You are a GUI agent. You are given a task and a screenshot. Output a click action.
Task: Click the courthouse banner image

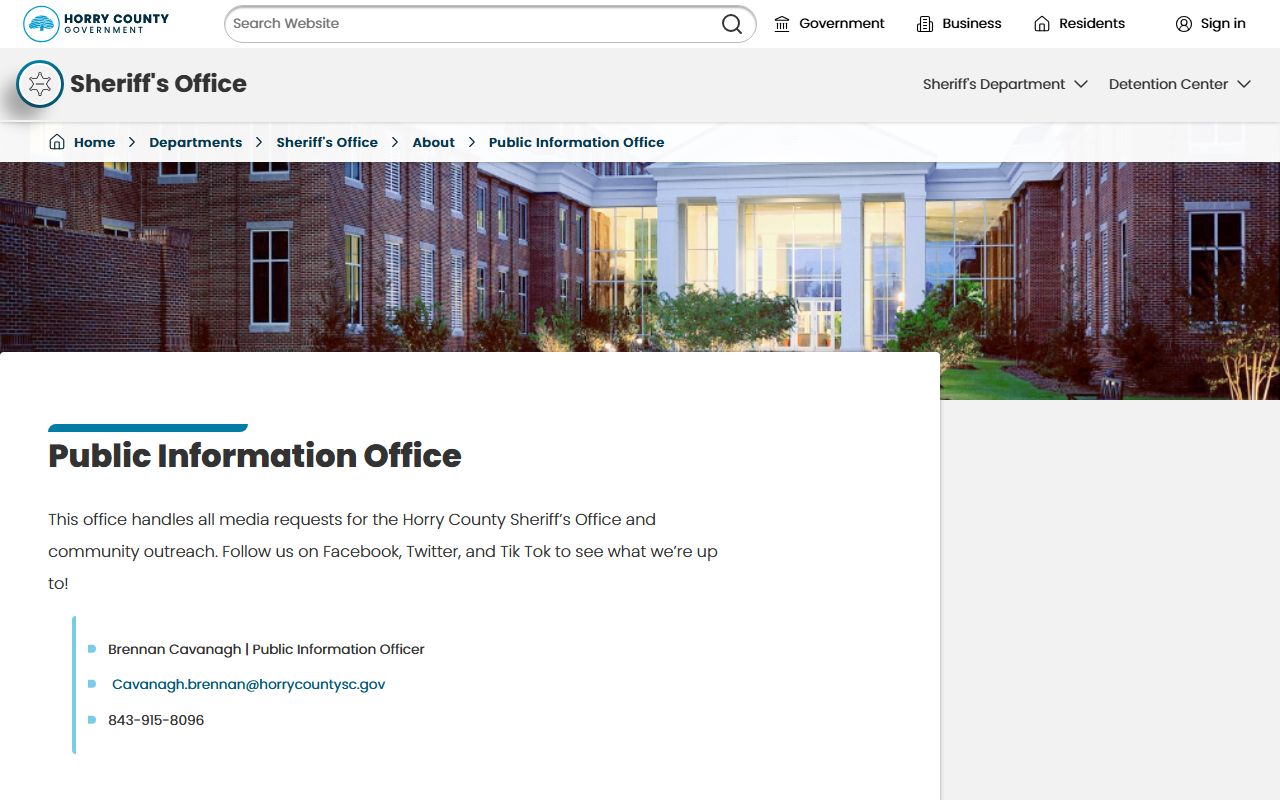640,257
